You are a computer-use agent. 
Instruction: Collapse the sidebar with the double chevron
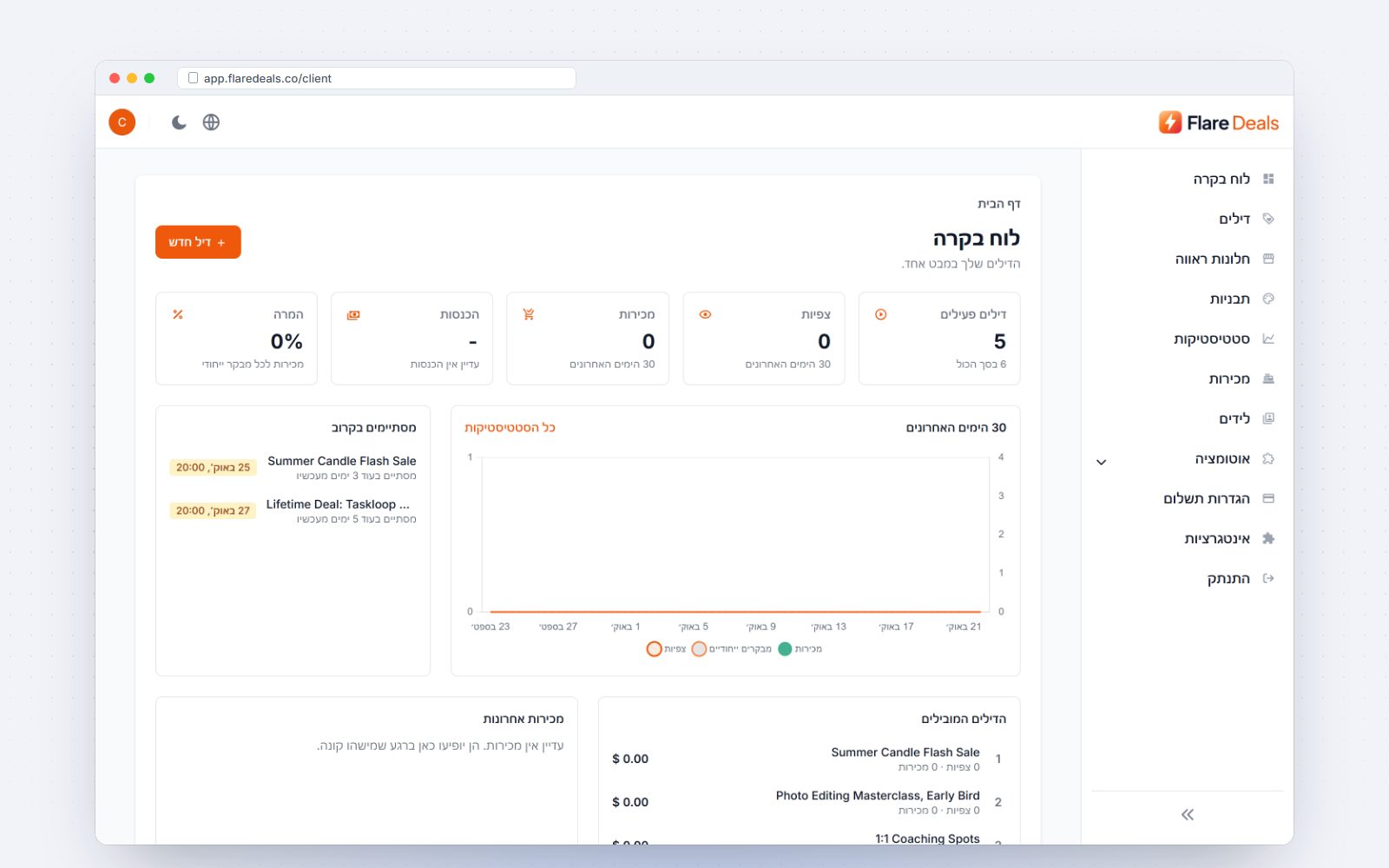pyautogui.click(x=1188, y=814)
